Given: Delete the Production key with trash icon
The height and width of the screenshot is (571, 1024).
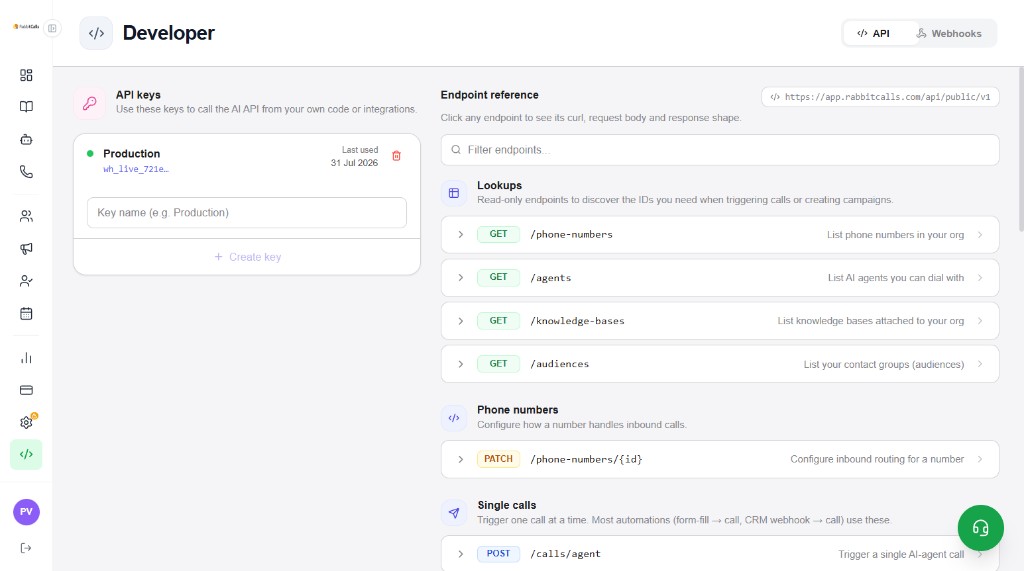Looking at the screenshot, I should click(396, 155).
